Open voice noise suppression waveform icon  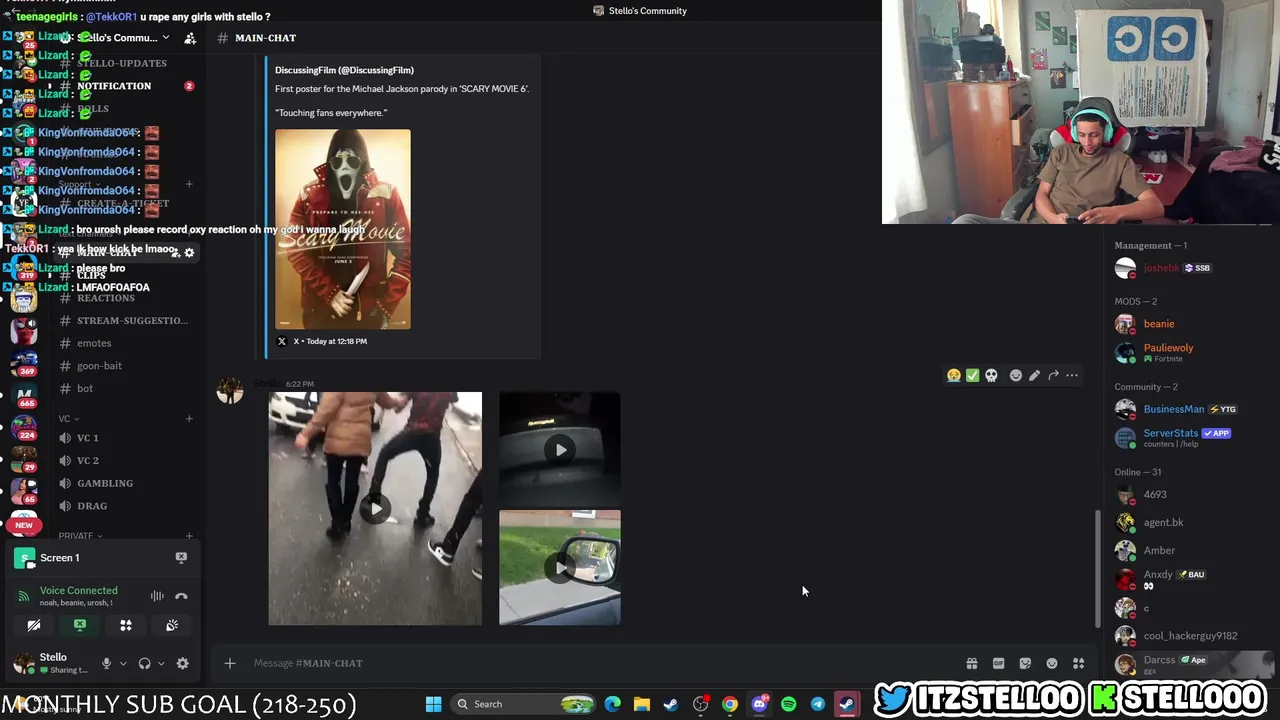[157, 596]
